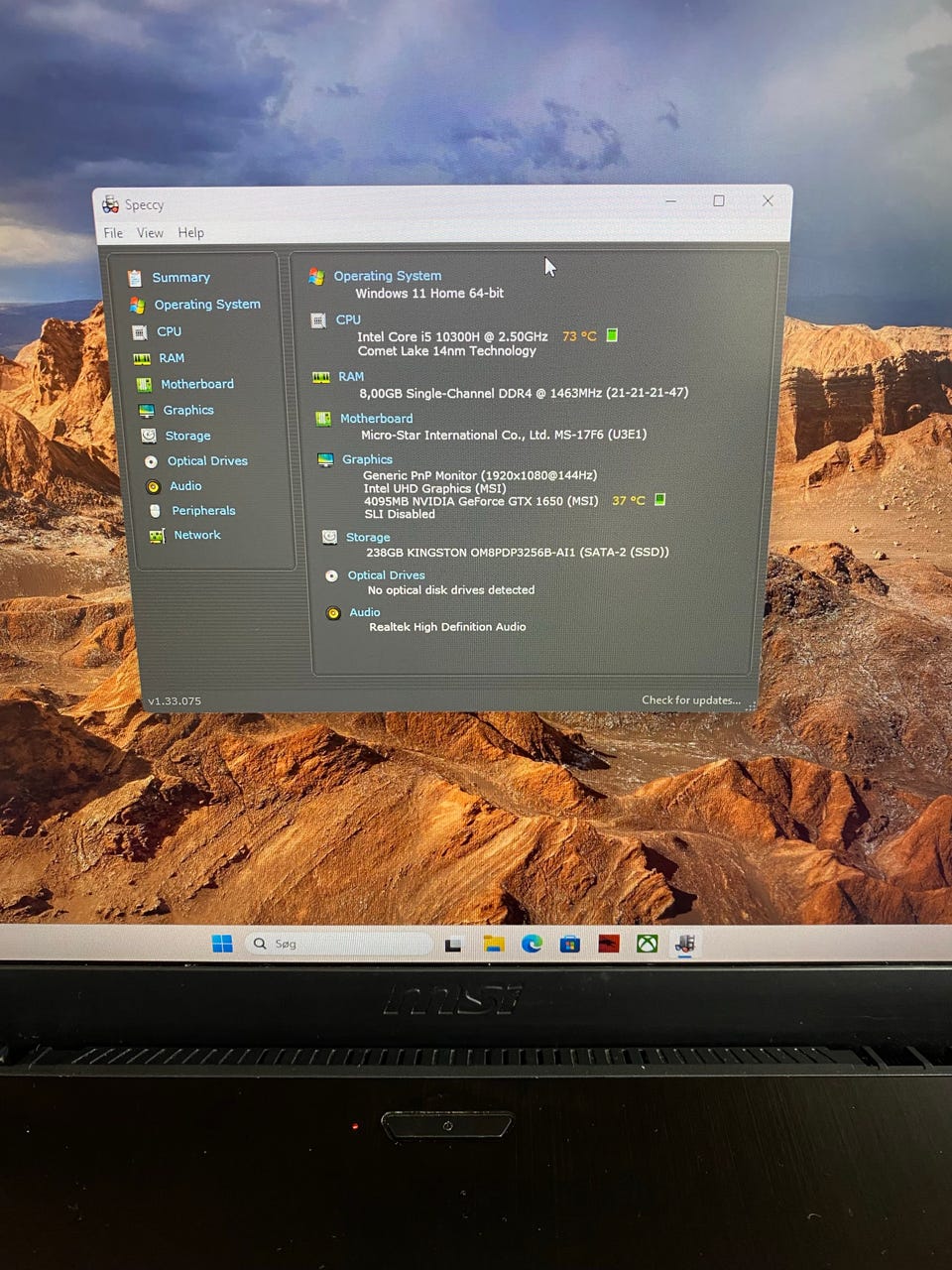The width and height of the screenshot is (952, 1270).
Task: Select Summary in the sidebar
Action: click(x=180, y=278)
